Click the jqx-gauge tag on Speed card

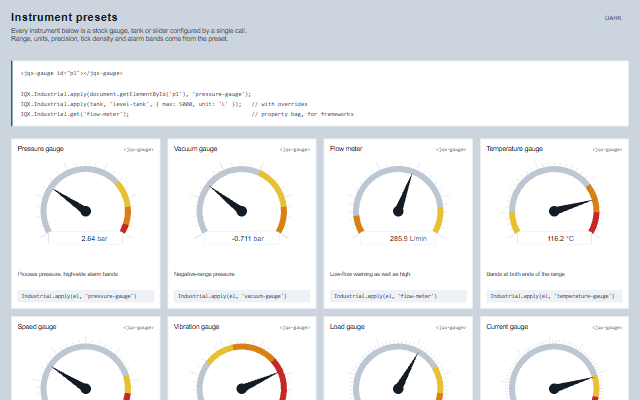139,328
